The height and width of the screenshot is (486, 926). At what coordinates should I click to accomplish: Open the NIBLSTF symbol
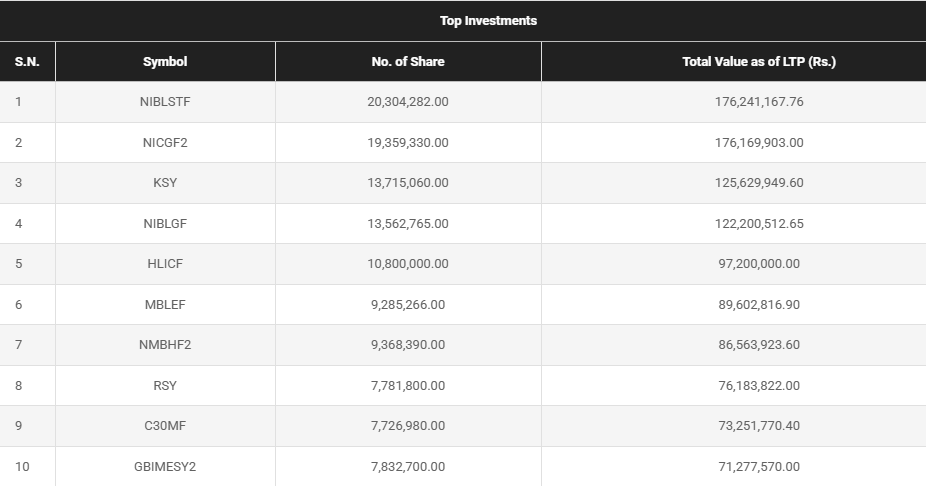165,102
